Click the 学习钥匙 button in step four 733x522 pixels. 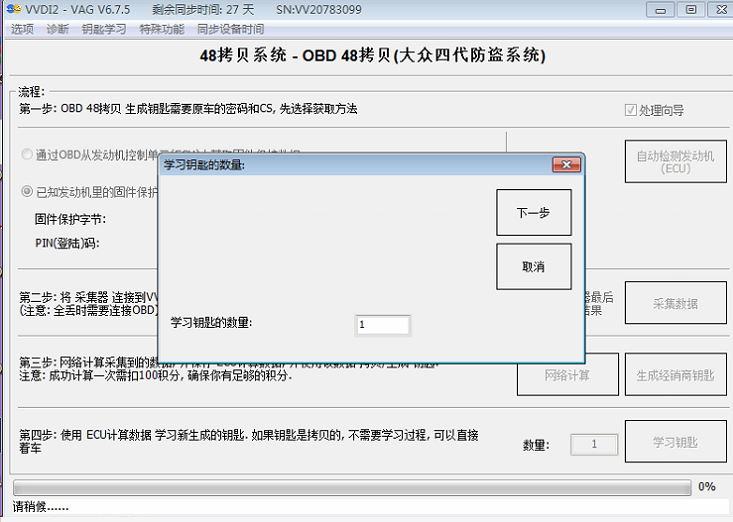coord(675,442)
